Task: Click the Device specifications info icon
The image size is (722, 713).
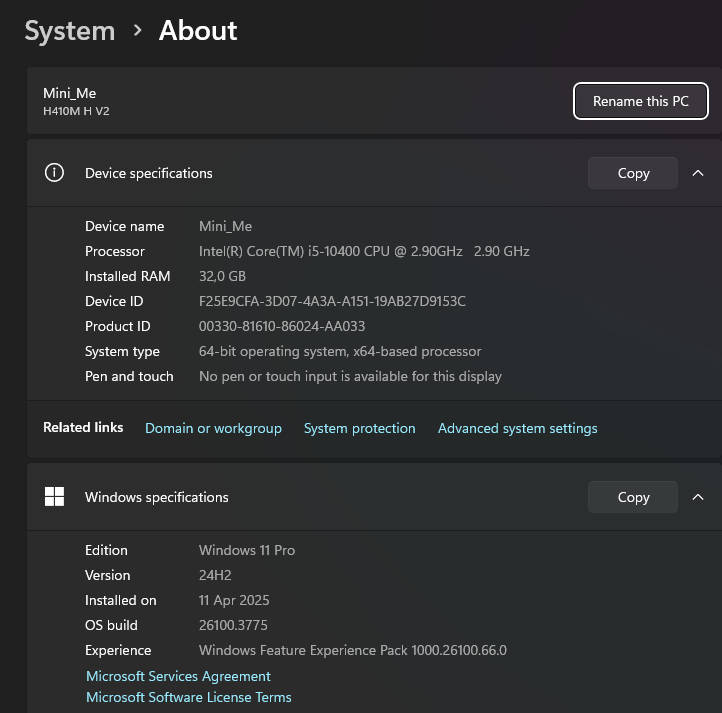Action: click(55, 173)
